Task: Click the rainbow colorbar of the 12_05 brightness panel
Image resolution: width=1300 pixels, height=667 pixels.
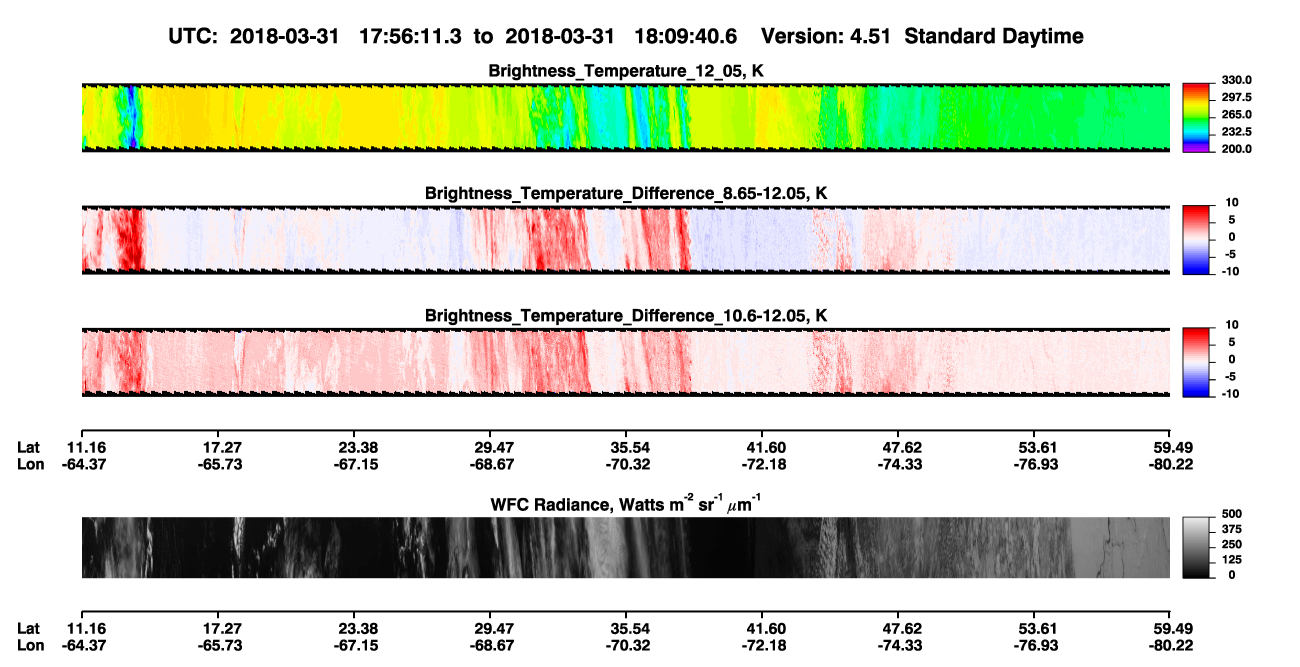Action: pos(1196,117)
